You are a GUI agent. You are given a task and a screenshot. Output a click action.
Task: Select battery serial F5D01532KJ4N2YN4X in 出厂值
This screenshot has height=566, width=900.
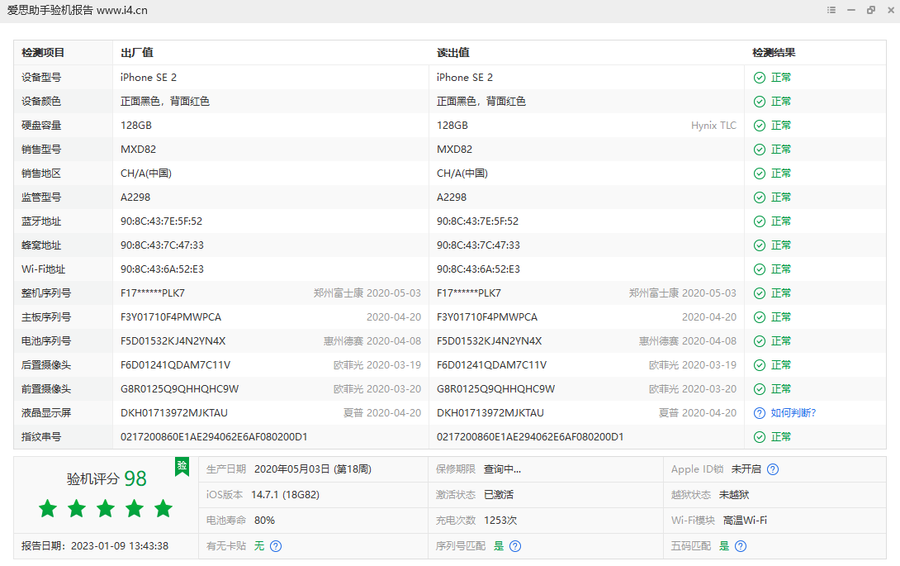point(173,341)
